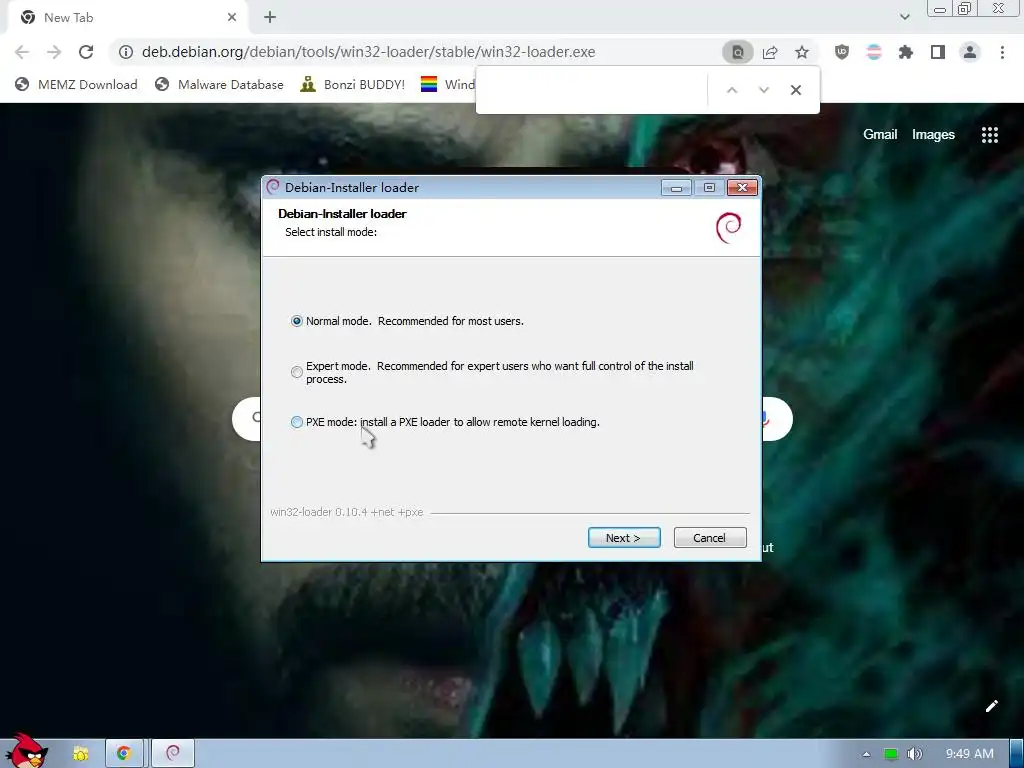Open Chrome three-dot menu
Viewport: 1024px width, 768px height.
[x=1002, y=52]
